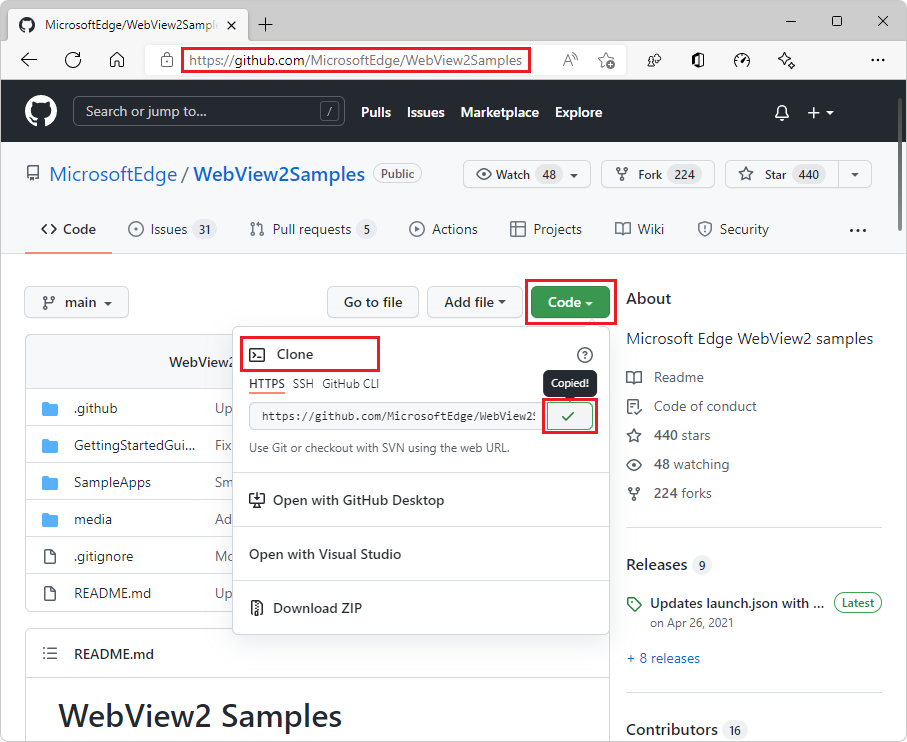Open the 8 releases link
Image resolution: width=907 pixels, height=742 pixels.
663,658
